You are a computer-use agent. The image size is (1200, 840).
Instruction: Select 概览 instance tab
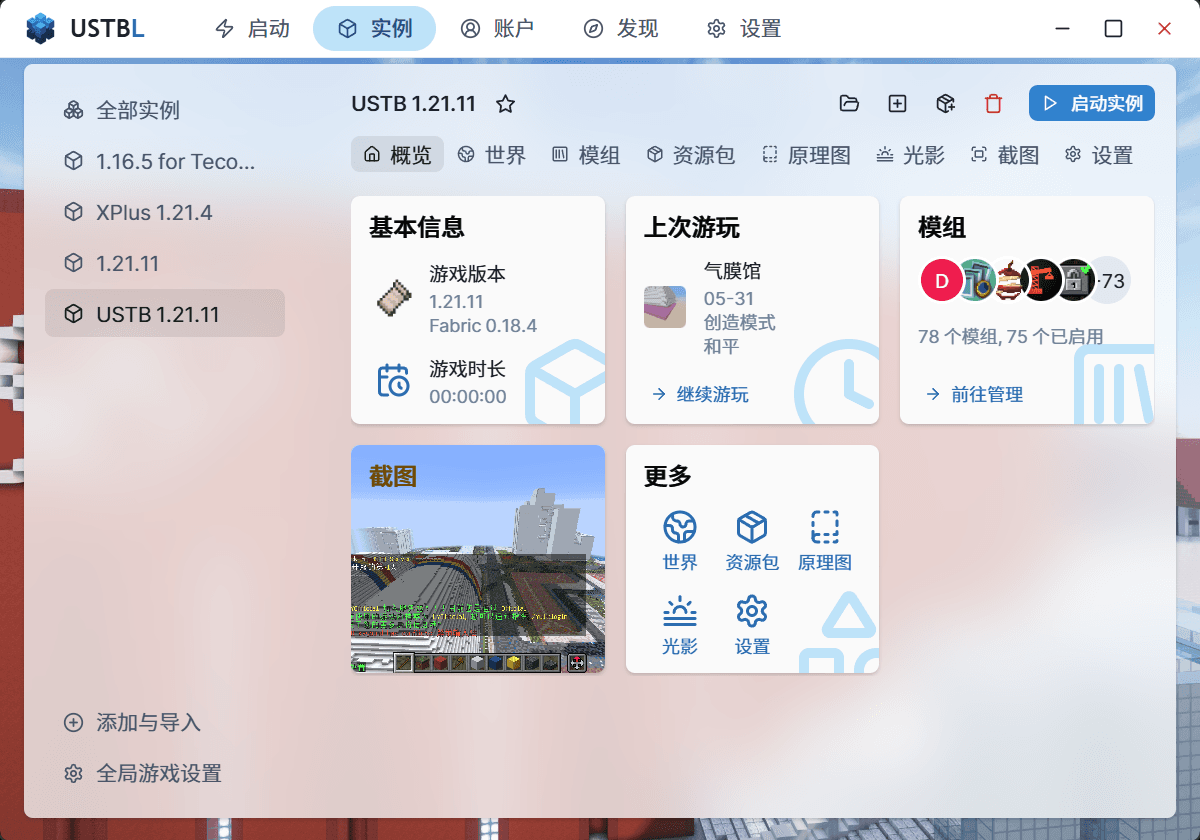(397, 155)
